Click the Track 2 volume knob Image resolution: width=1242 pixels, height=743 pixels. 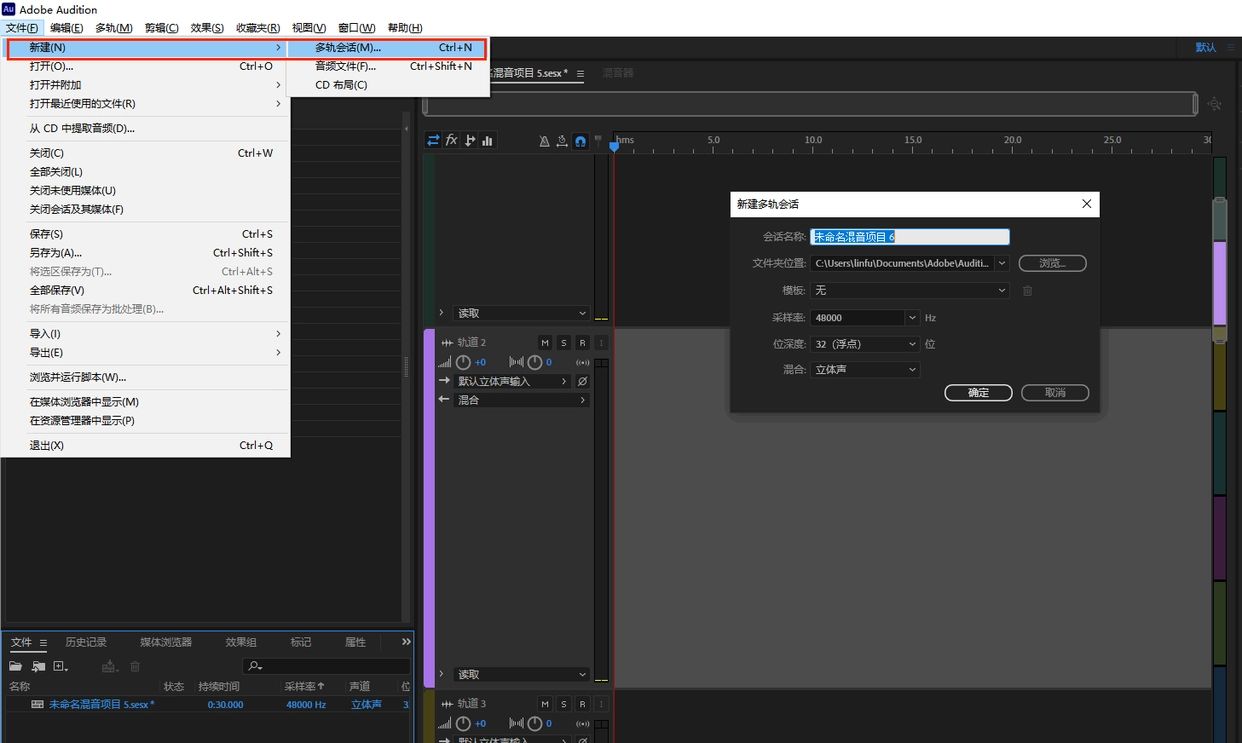coord(463,362)
